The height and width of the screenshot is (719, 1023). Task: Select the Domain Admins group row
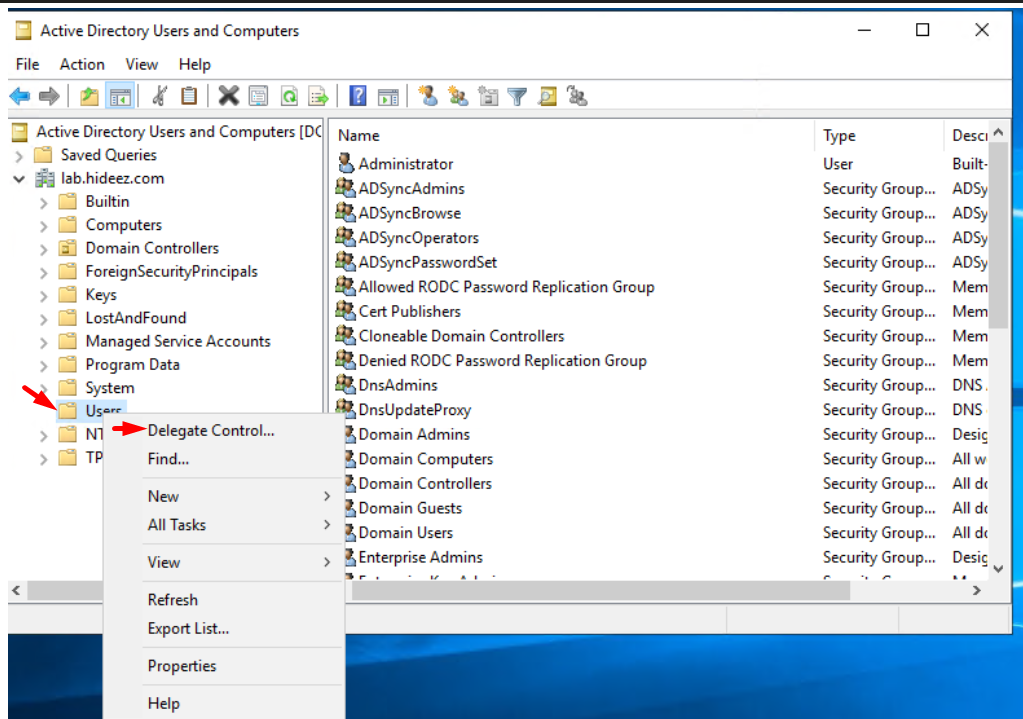coord(414,434)
